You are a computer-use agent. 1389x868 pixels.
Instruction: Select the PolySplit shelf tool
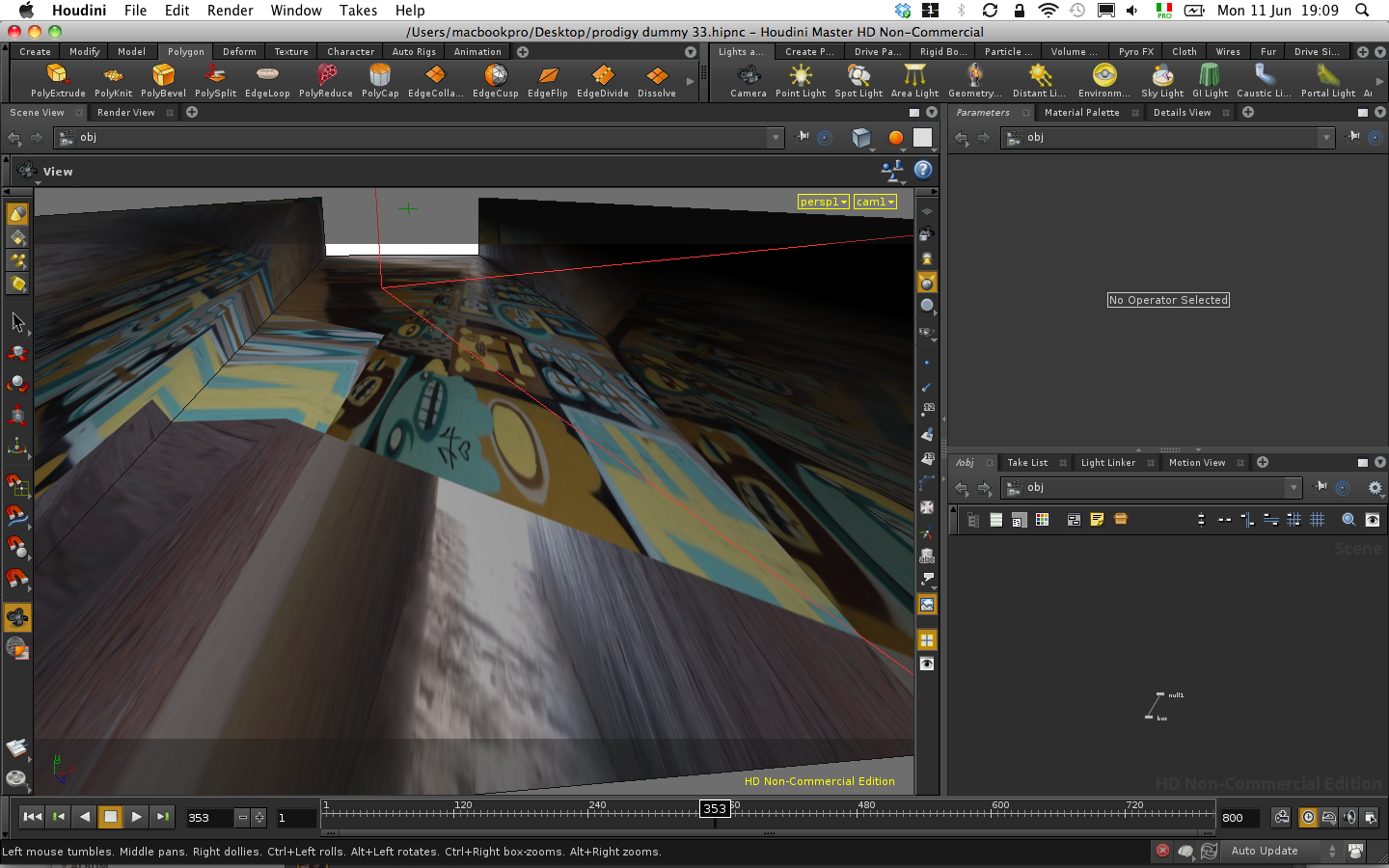215,81
